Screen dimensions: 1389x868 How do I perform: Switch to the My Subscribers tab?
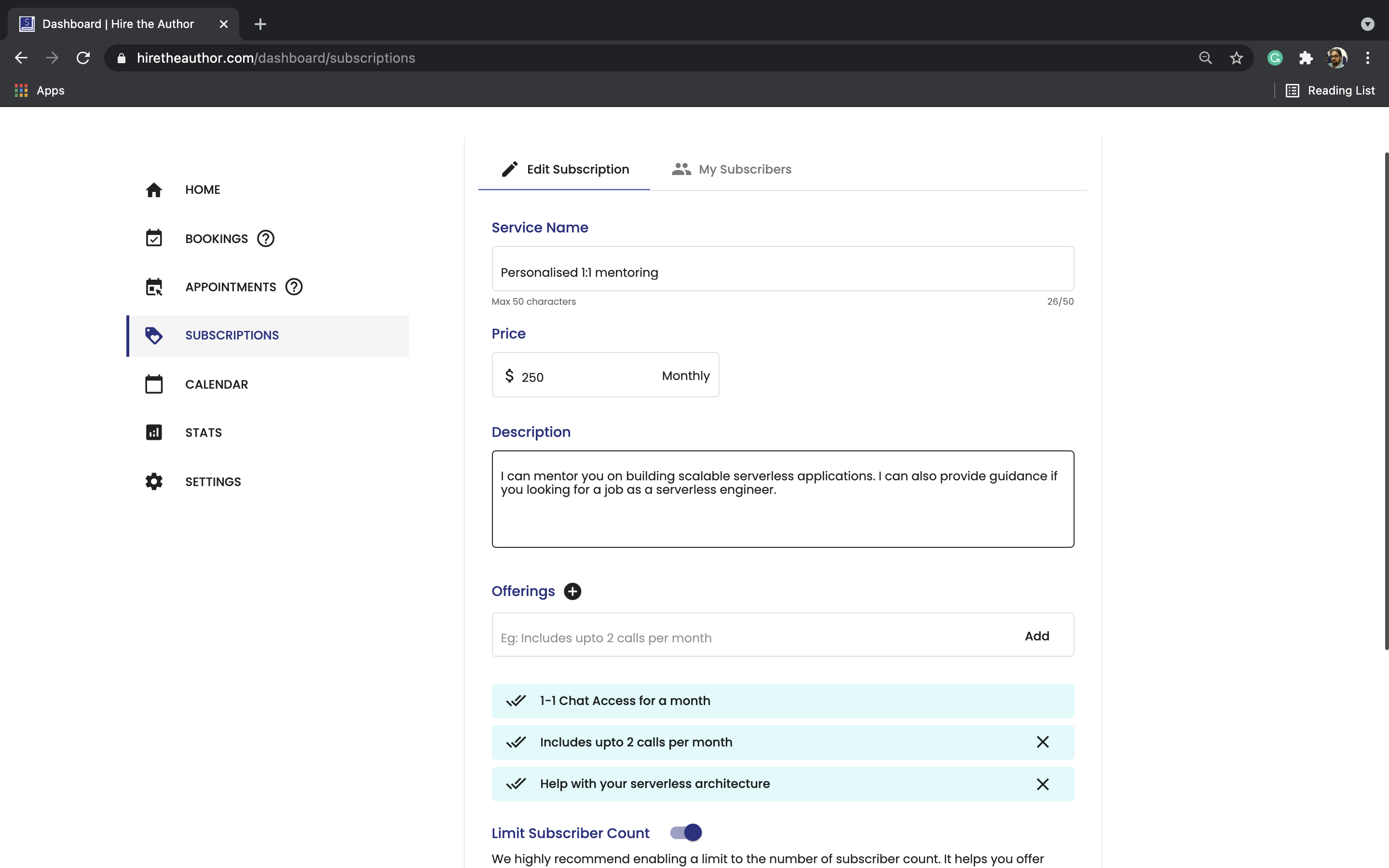tap(731, 169)
